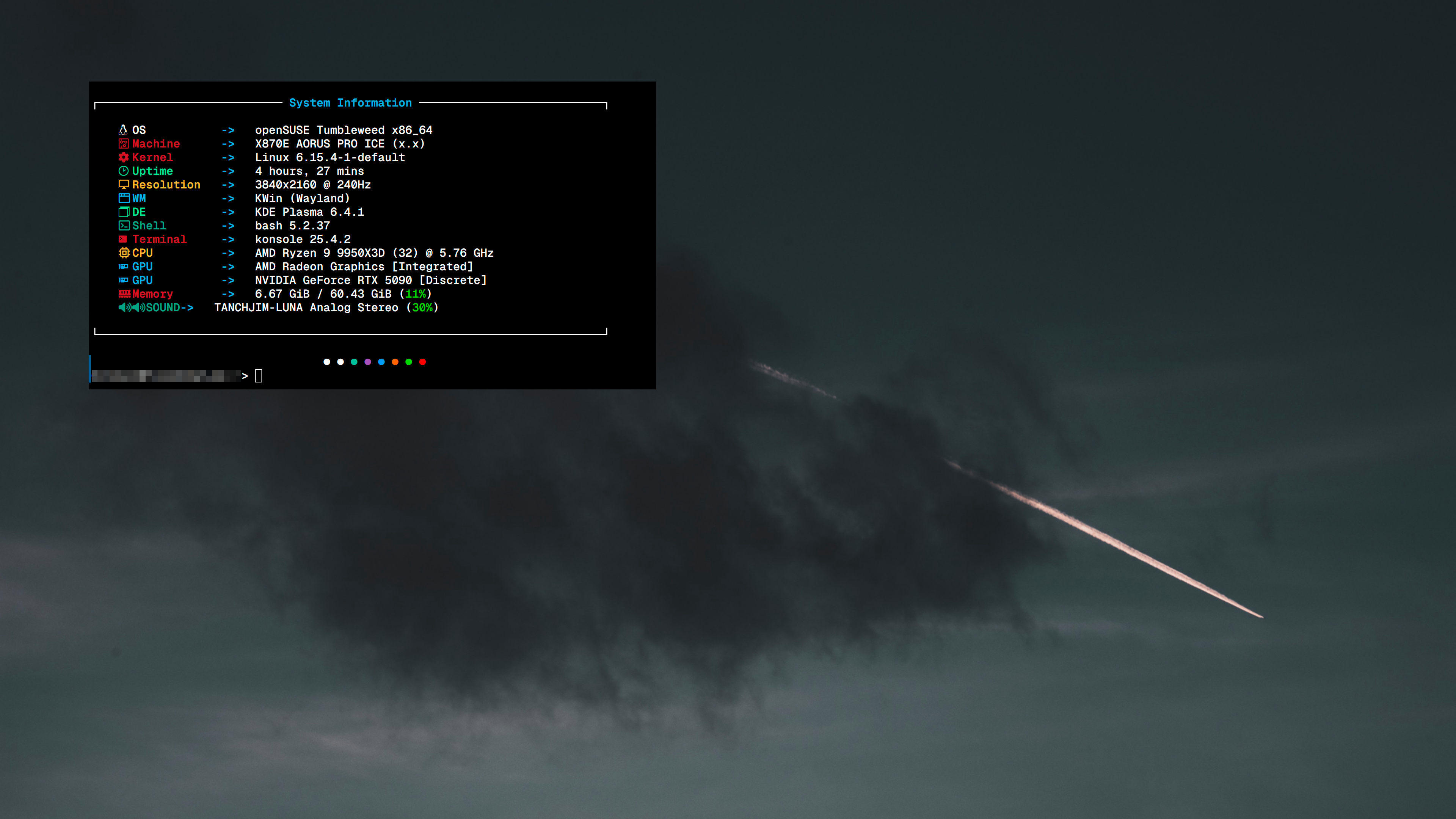Click the text KWin (Wayland)

[303, 198]
